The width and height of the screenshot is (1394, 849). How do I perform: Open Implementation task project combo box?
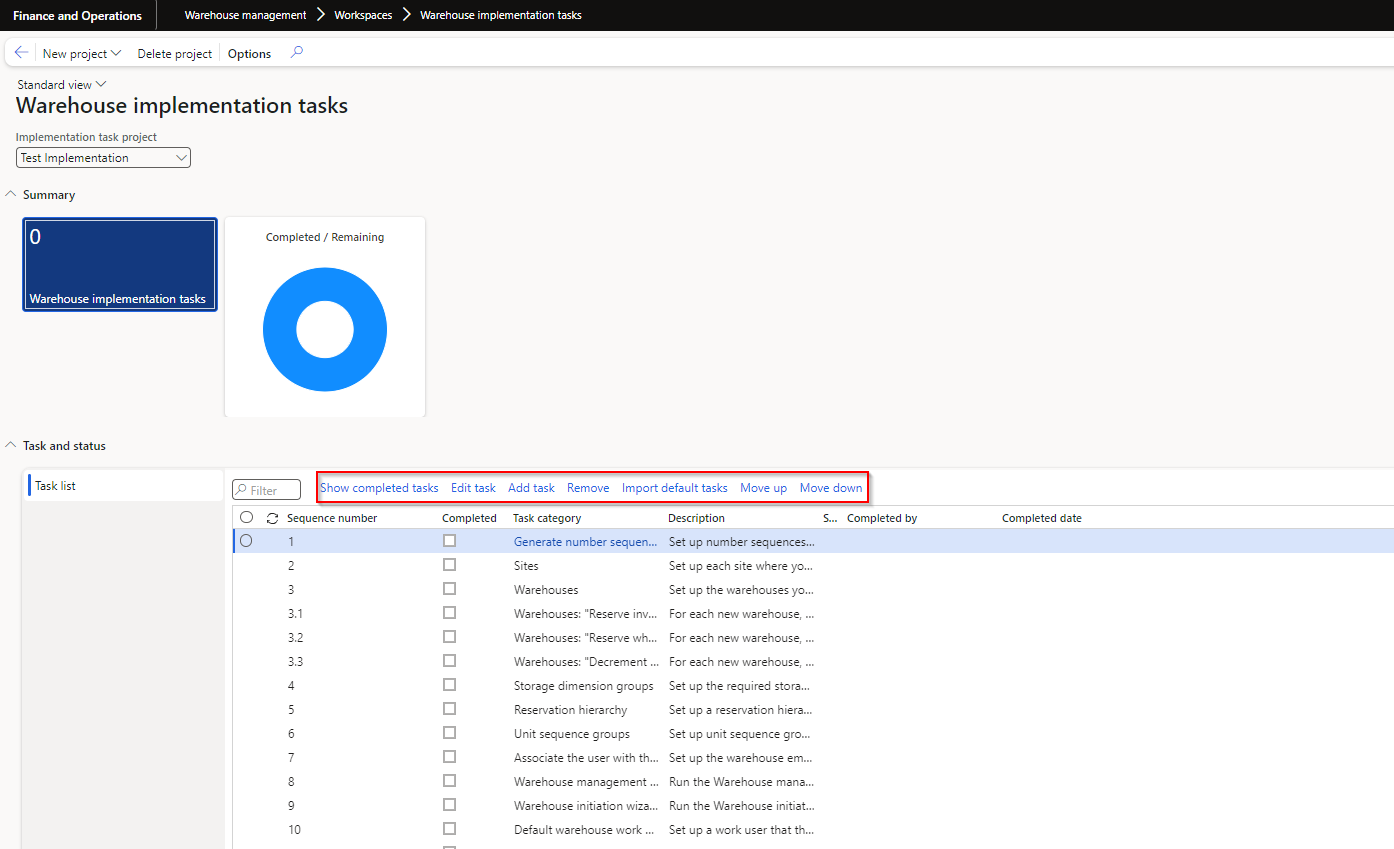(103, 158)
